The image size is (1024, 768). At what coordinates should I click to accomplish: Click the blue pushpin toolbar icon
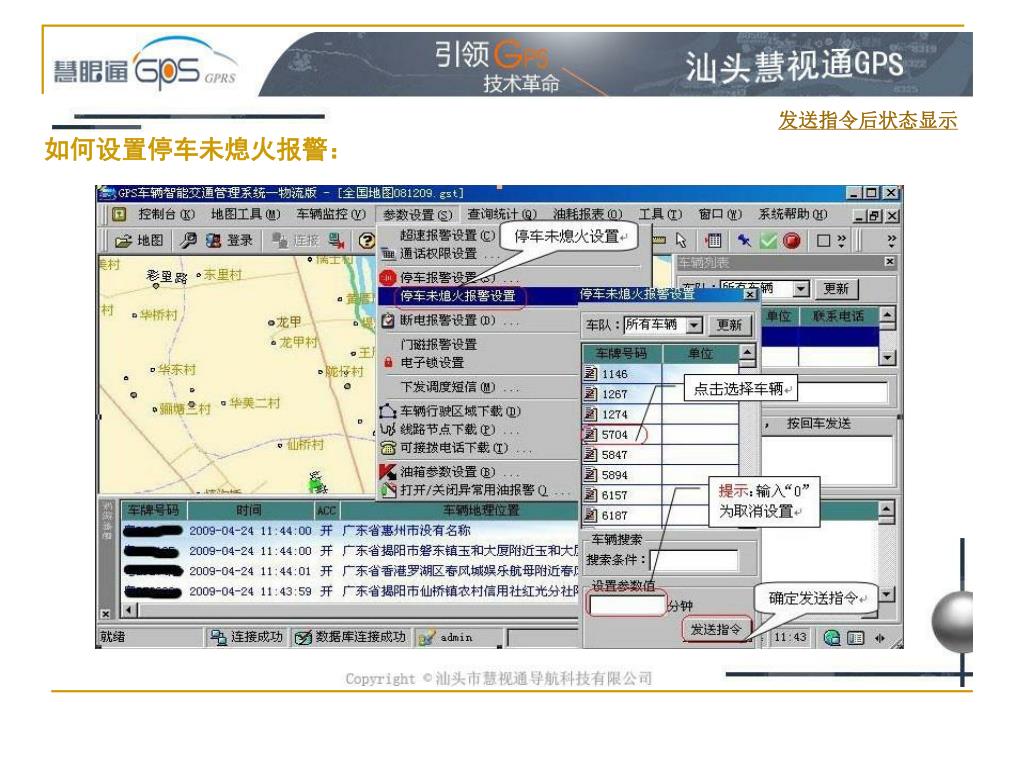744,241
